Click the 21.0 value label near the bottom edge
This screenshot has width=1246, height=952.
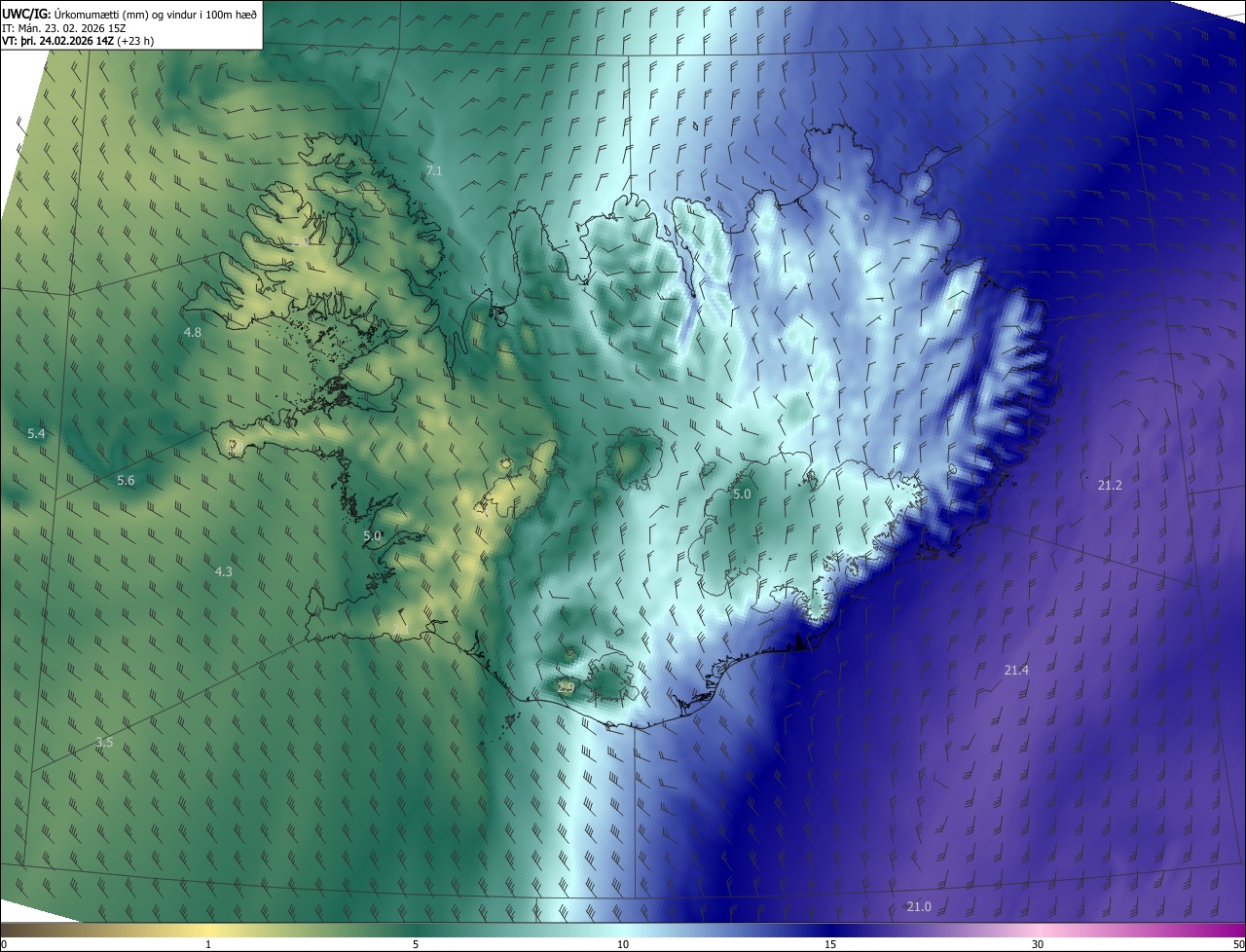[x=919, y=906]
